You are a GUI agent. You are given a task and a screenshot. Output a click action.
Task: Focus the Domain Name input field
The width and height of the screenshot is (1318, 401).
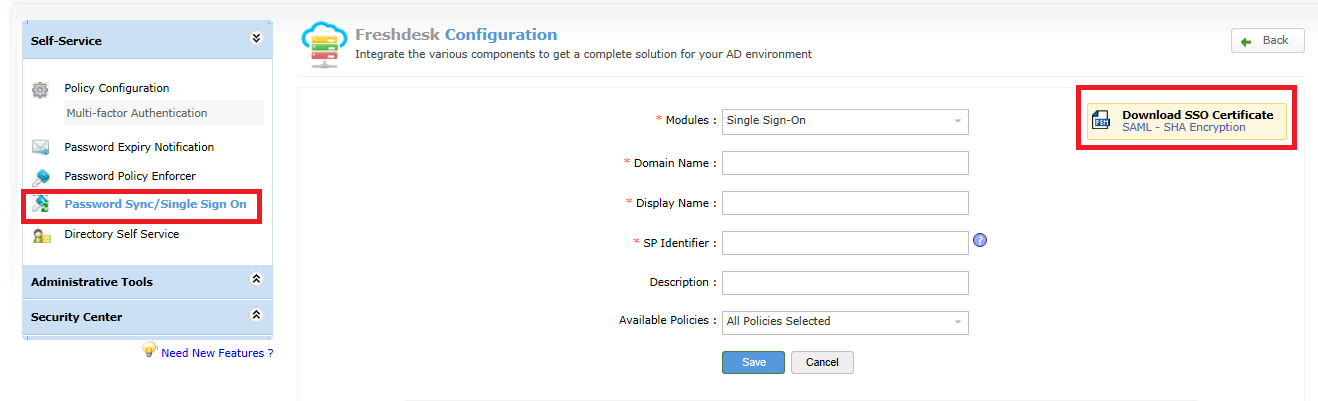pyautogui.click(x=845, y=163)
